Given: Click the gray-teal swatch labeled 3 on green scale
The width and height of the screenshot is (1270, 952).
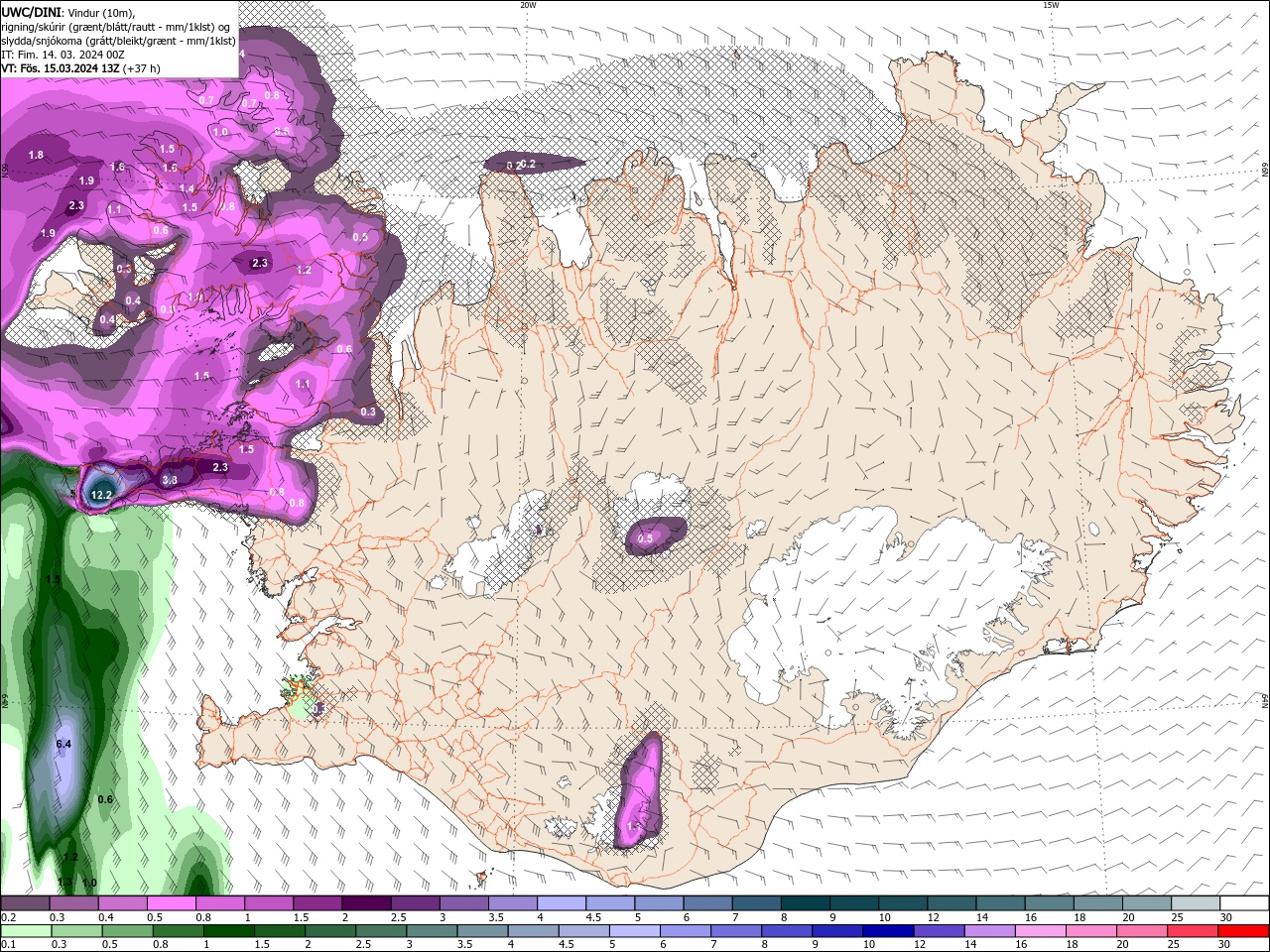Looking at the screenshot, I should tap(433, 930).
